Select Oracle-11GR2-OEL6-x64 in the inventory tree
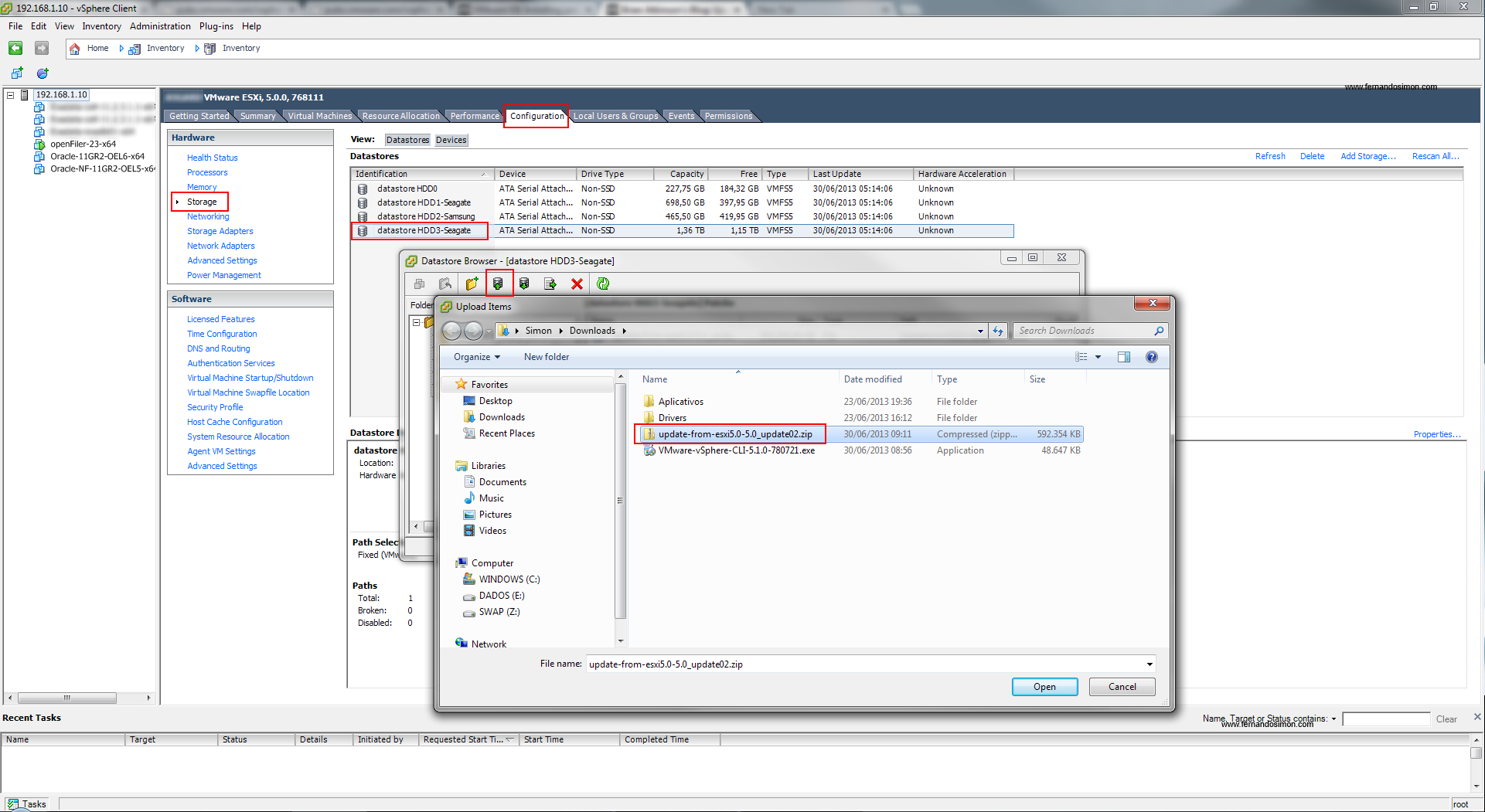 click(x=97, y=156)
